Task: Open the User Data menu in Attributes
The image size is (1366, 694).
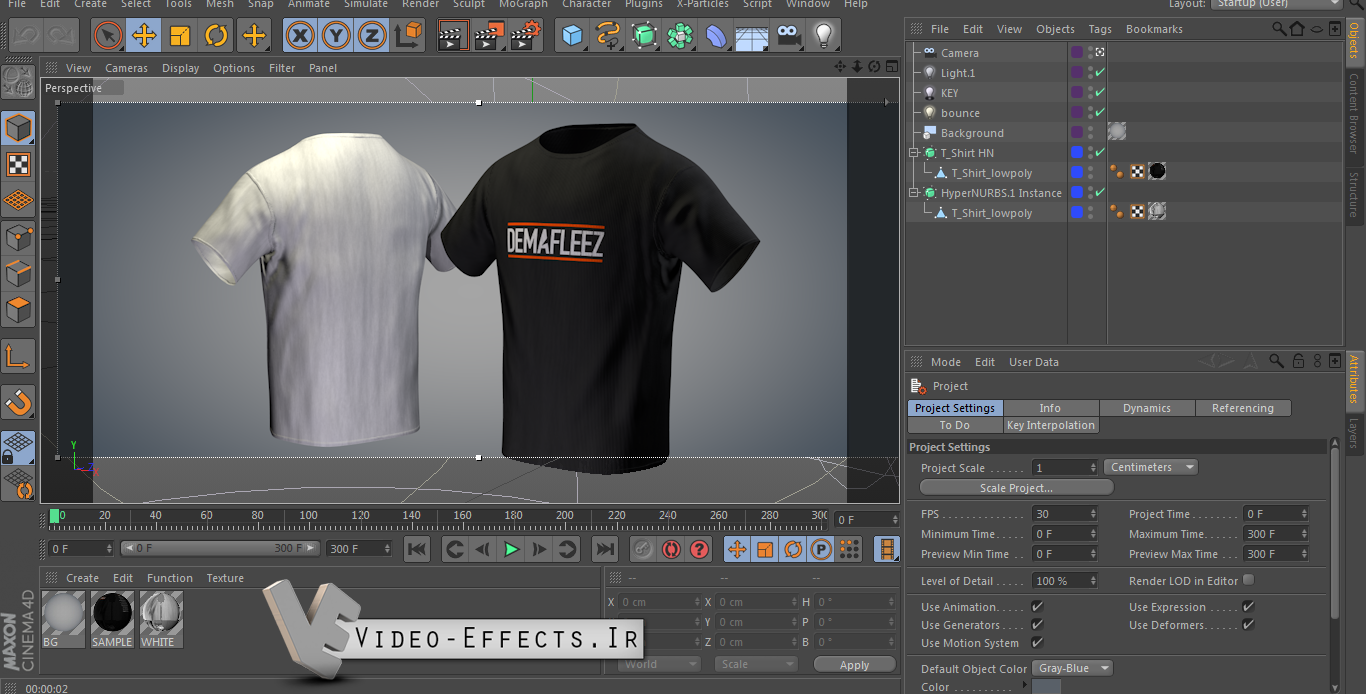Action: 1034,362
